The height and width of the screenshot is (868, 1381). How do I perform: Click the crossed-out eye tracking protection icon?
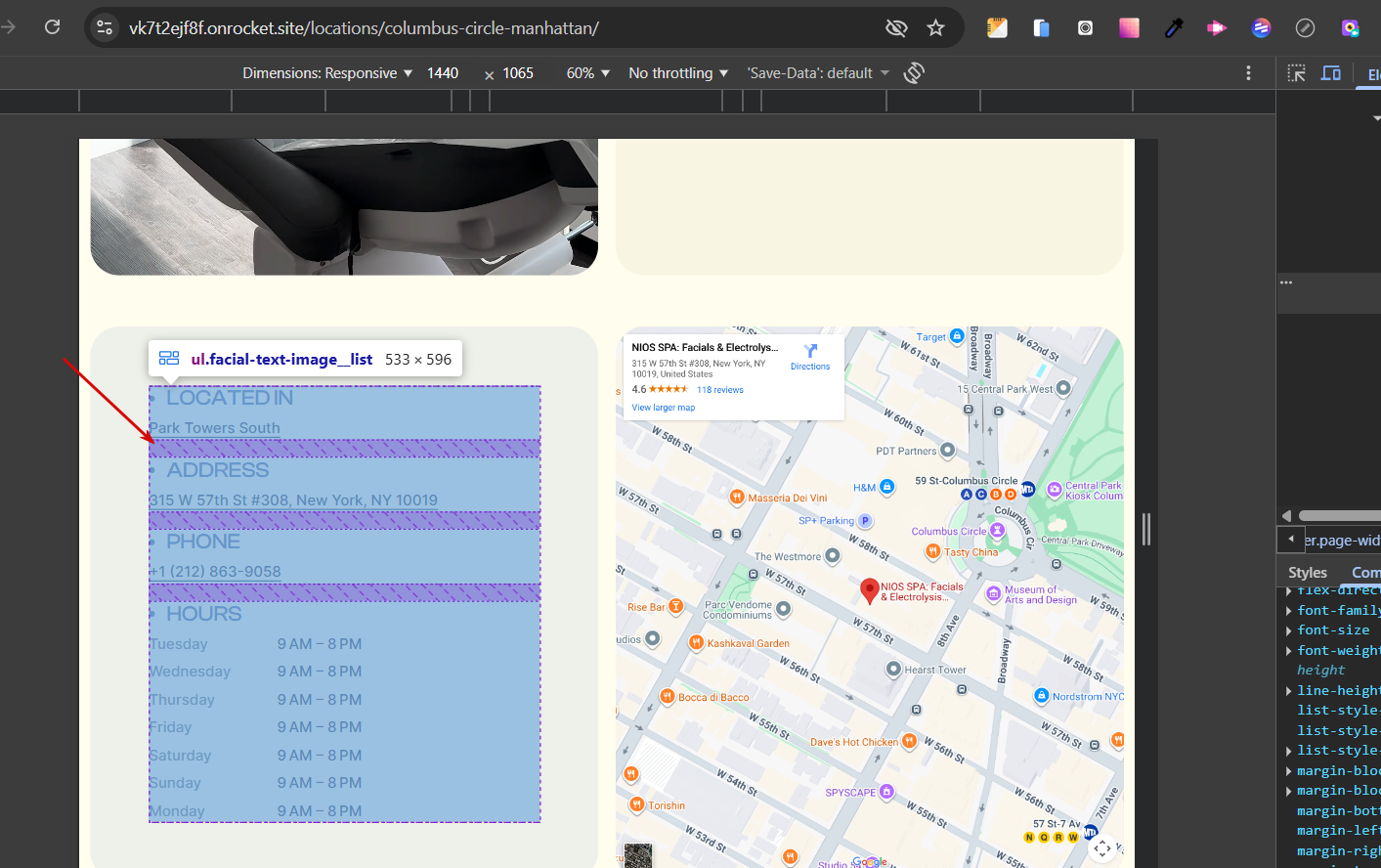point(895,27)
